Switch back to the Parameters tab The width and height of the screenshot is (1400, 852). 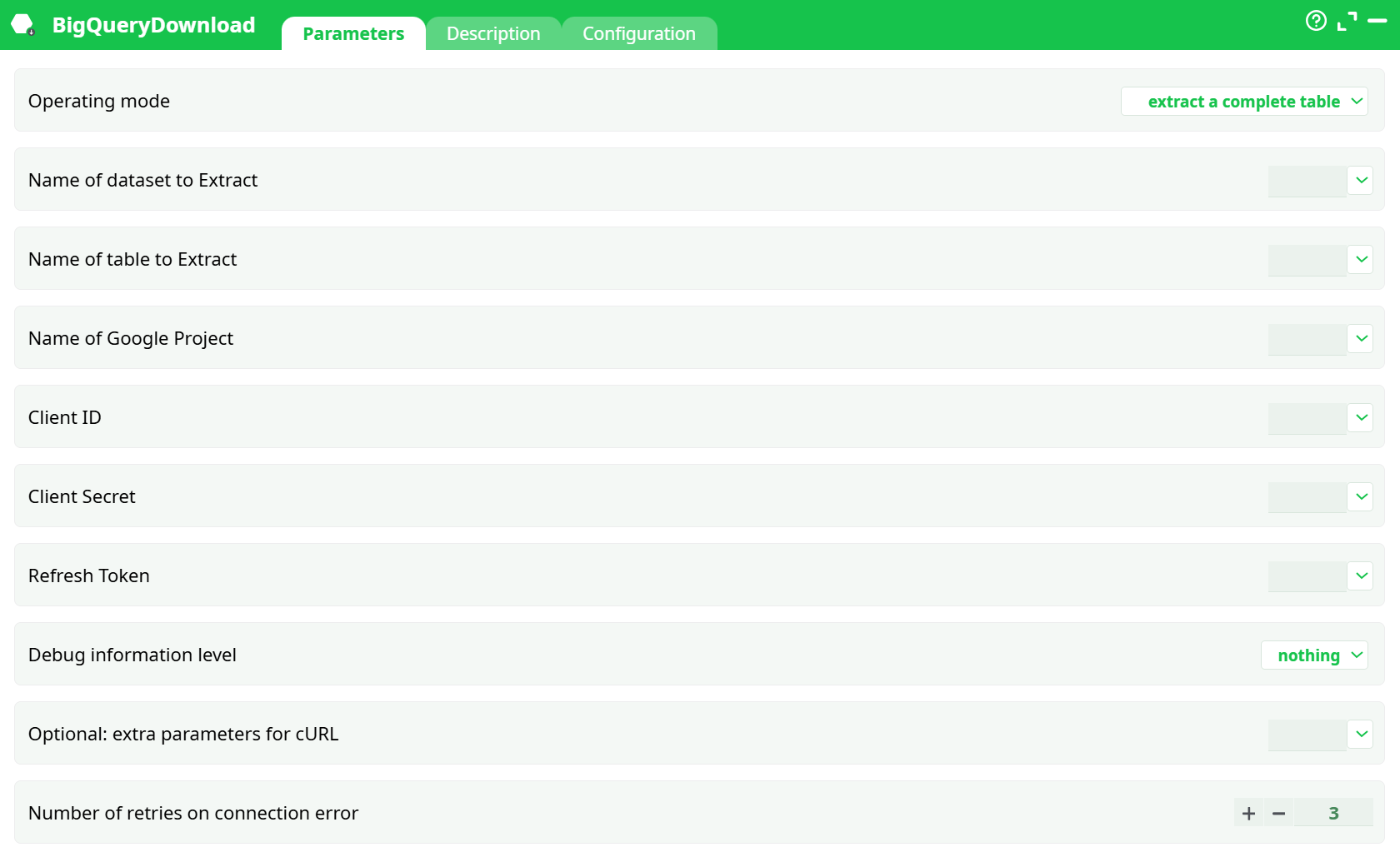pyautogui.click(x=353, y=33)
